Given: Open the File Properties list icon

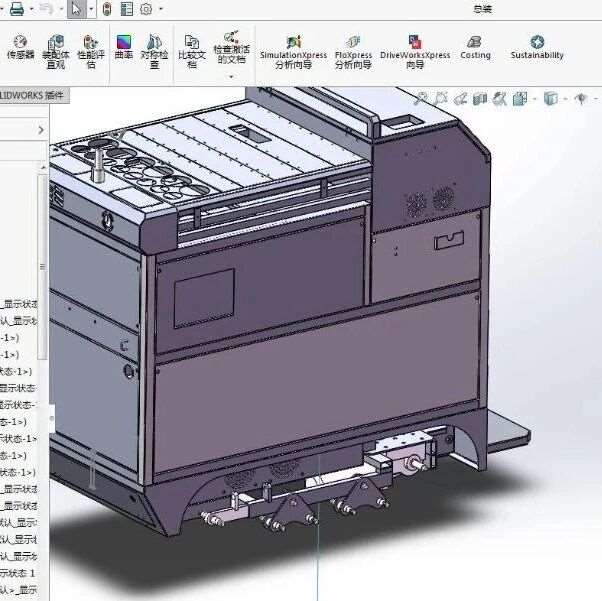Looking at the screenshot, I should tap(127, 9).
